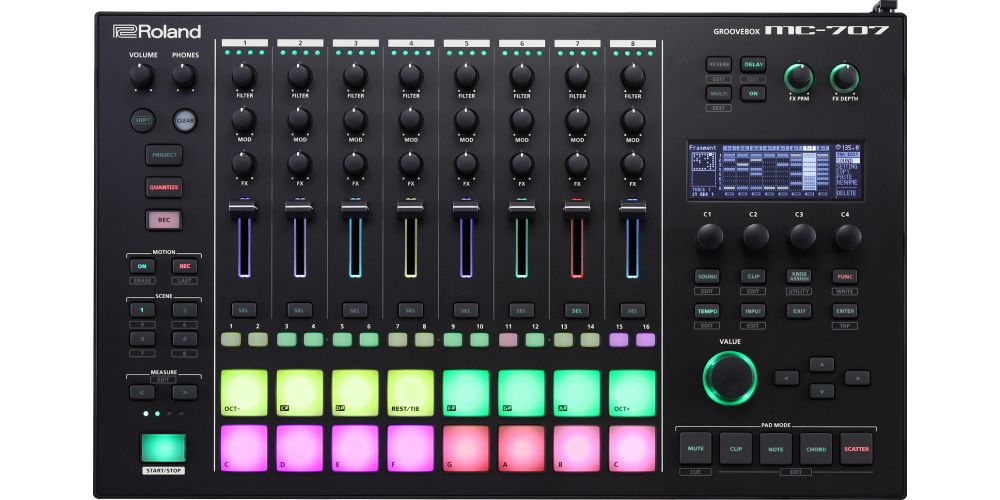Click the C4 control knob
Viewport: 1000px width, 500px height.
tap(848, 237)
